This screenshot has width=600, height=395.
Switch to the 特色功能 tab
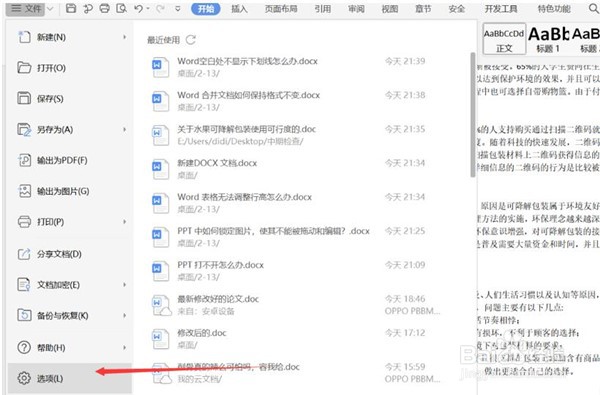coord(554,9)
